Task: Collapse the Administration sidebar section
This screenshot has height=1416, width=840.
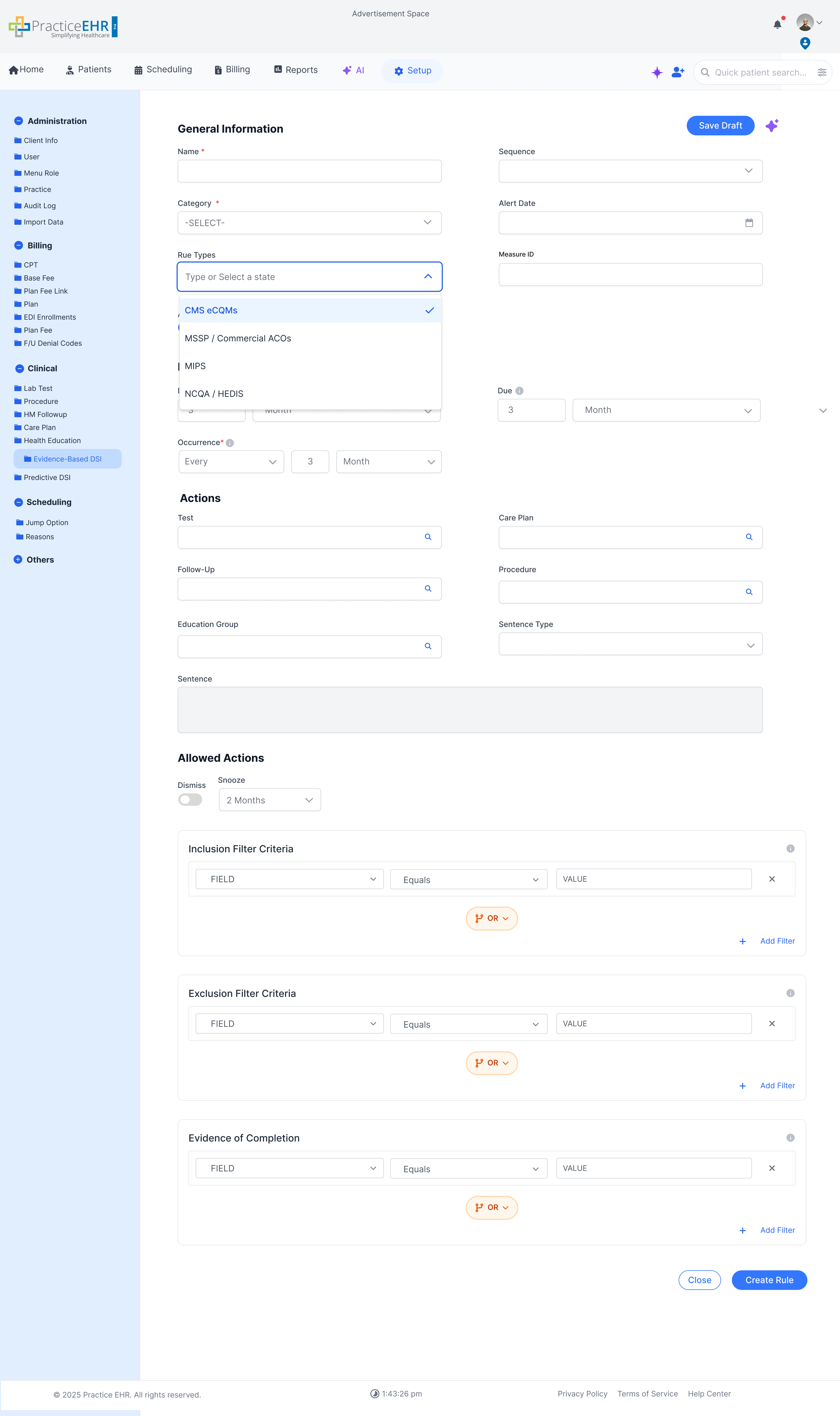Action: point(19,121)
